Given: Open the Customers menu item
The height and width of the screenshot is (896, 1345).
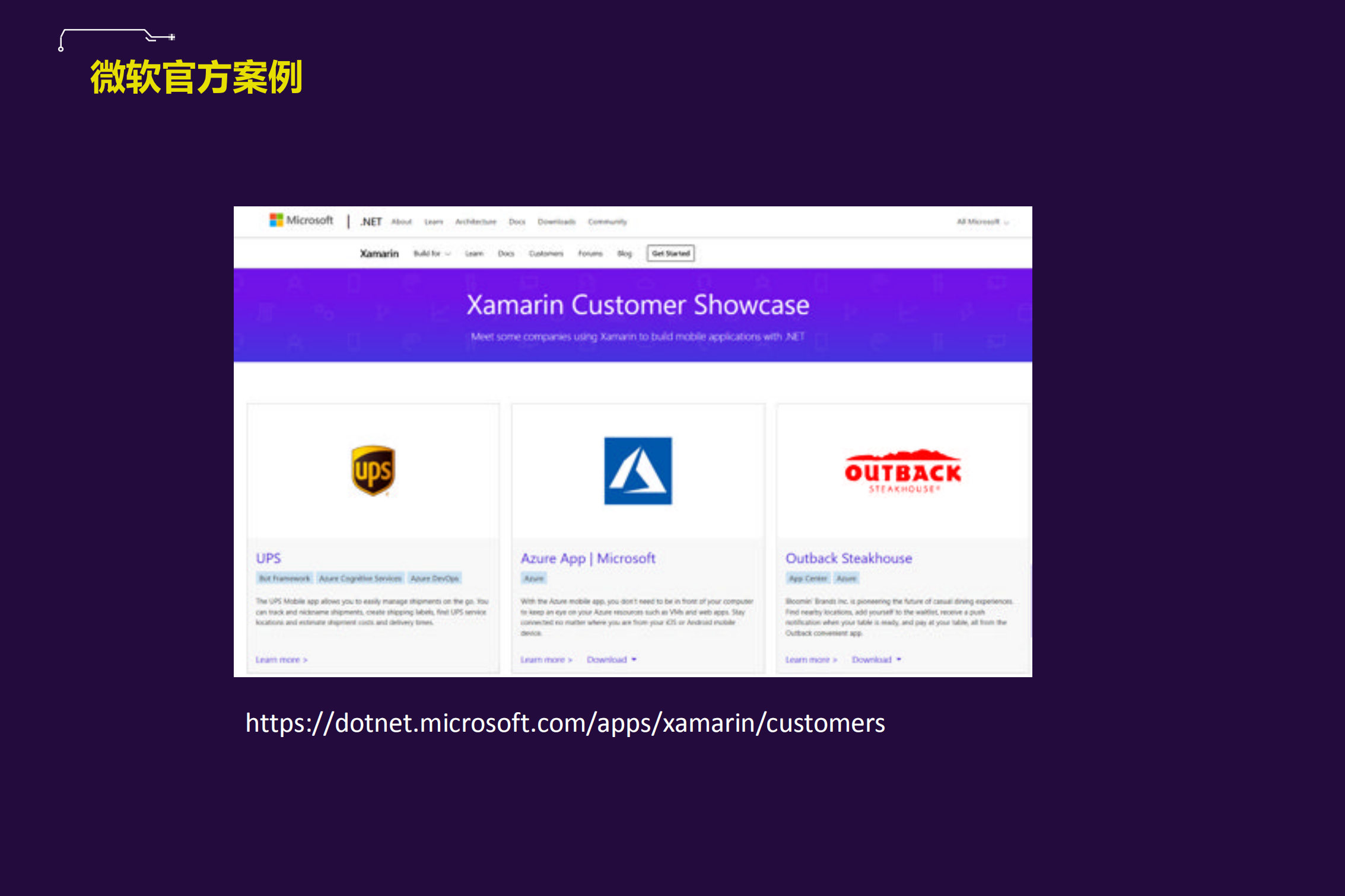Looking at the screenshot, I should (x=546, y=253).
